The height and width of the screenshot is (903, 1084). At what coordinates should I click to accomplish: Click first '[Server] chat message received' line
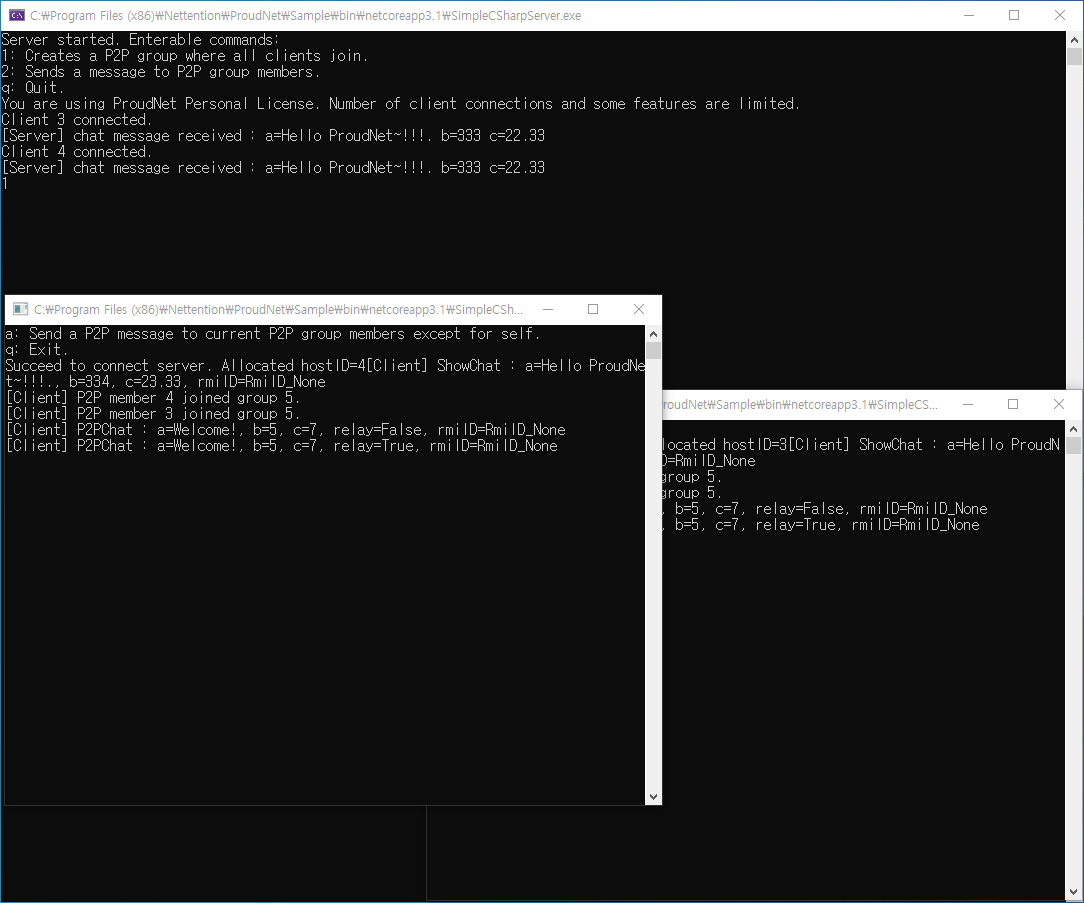[x=273, y=136]
